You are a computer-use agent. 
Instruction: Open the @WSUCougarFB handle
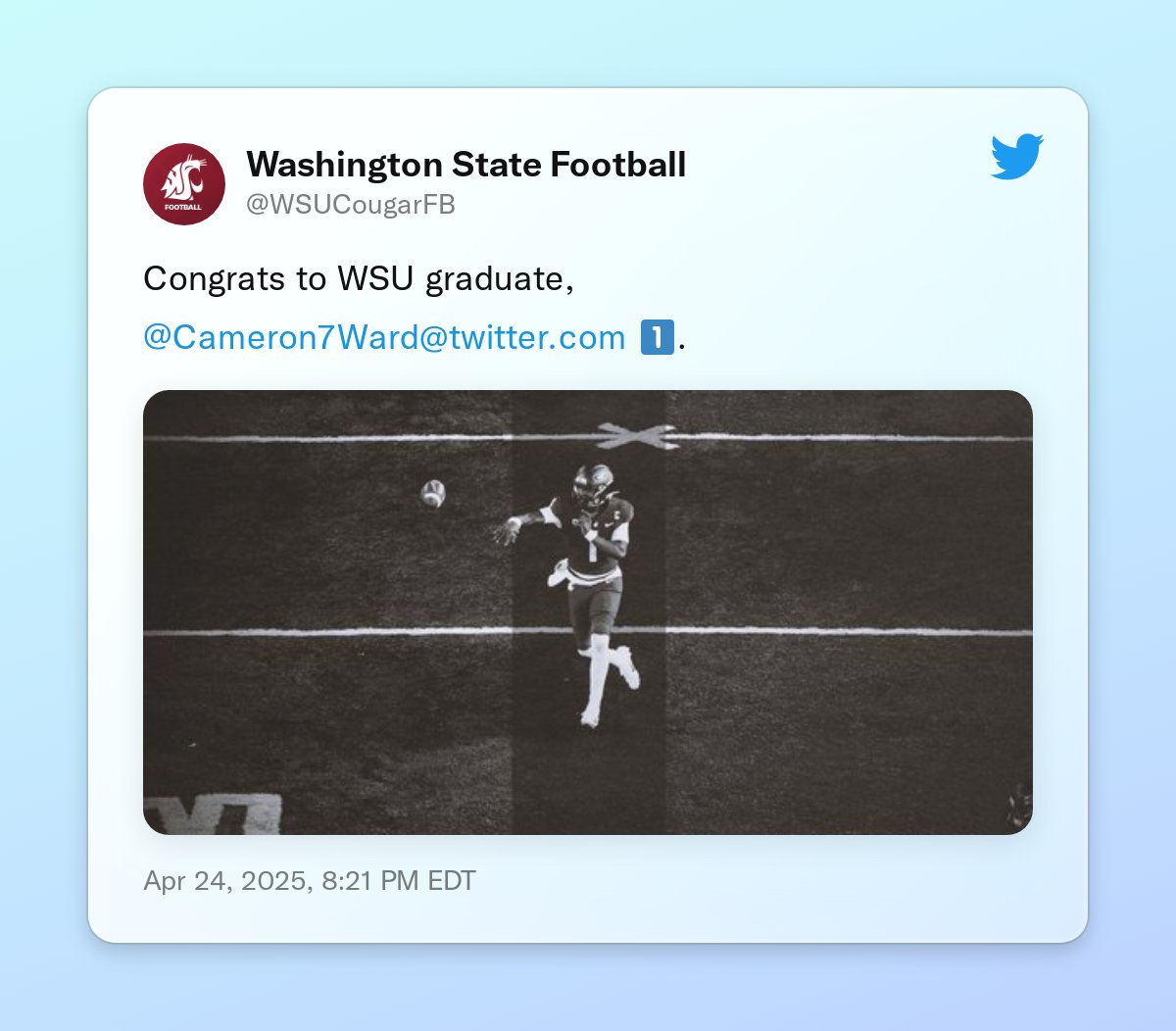point(351,205)
